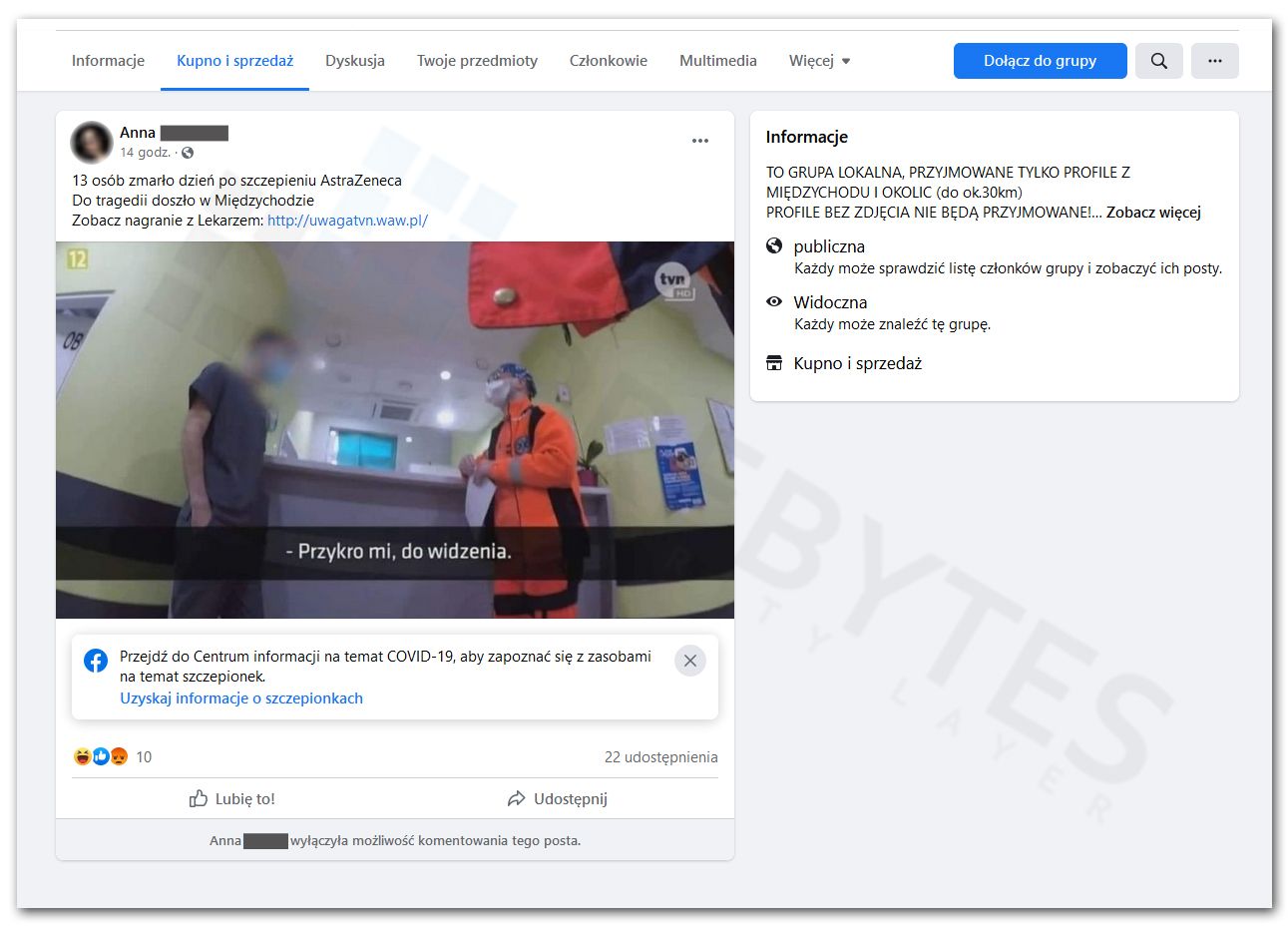Screen dimensions: 1288x927
Task: Open group options three-dot button
Action: tap(1214, 61)
